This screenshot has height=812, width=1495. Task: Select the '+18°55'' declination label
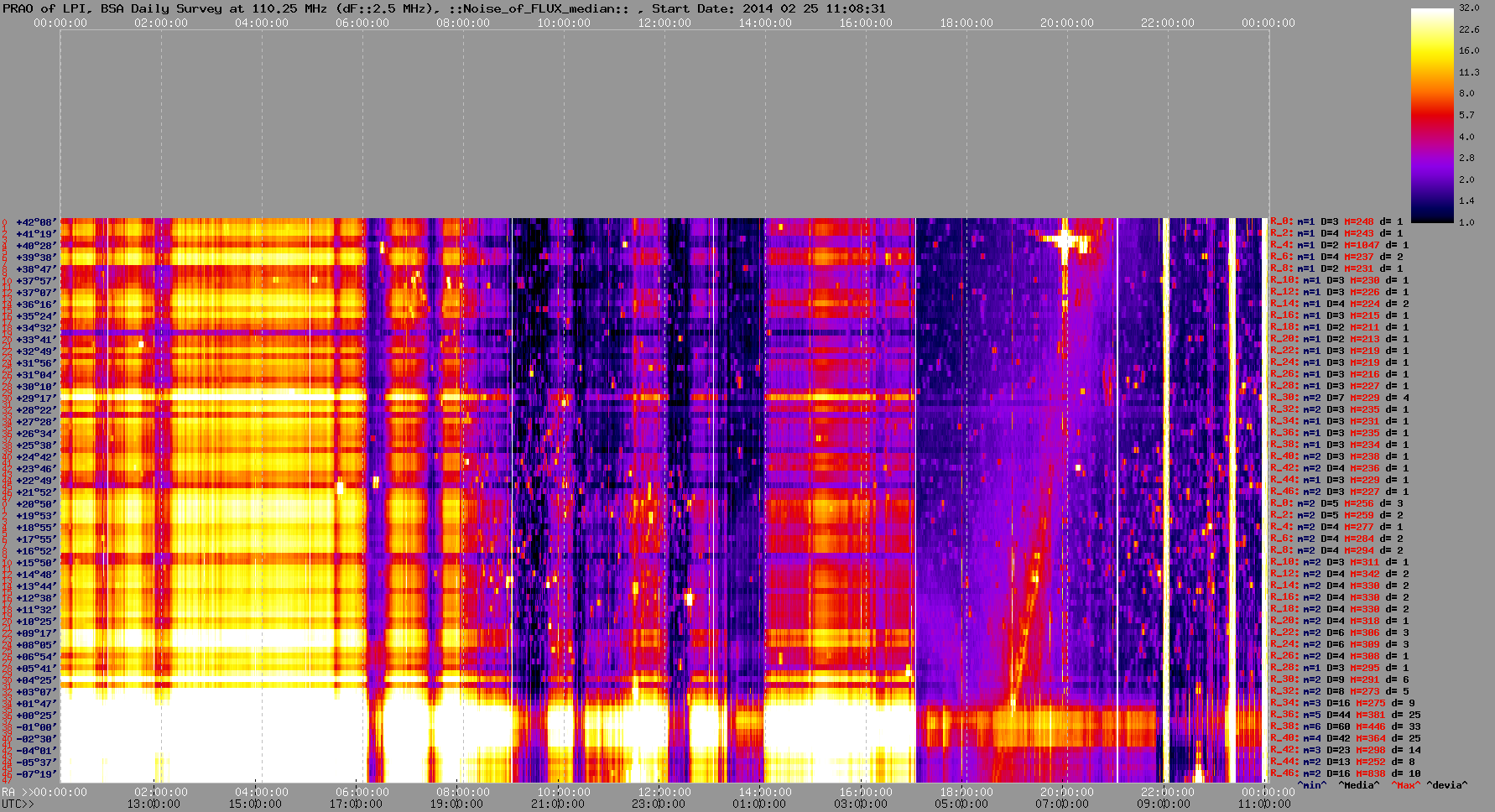[36, 528]
